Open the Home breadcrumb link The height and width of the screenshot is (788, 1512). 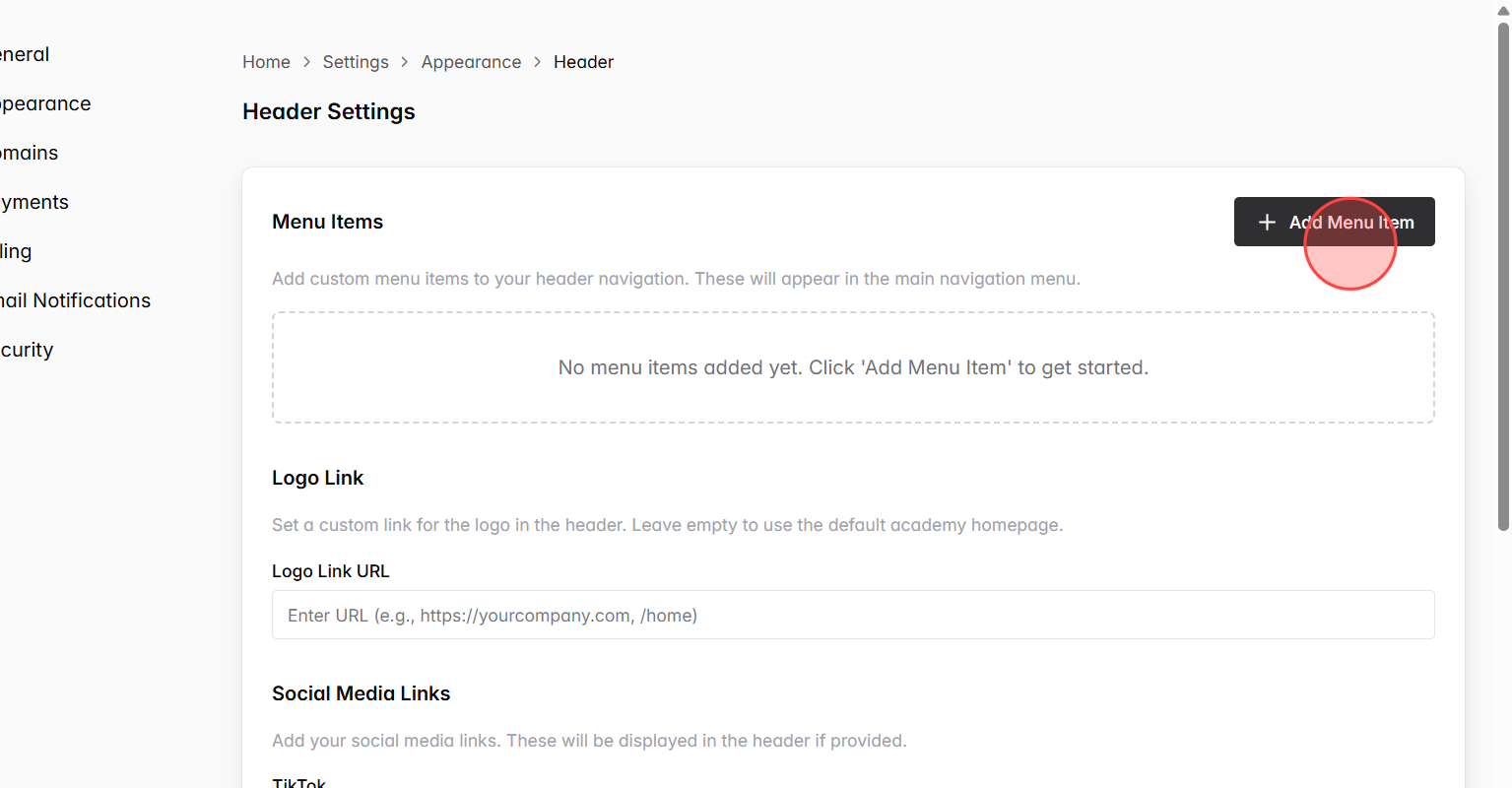266,61
